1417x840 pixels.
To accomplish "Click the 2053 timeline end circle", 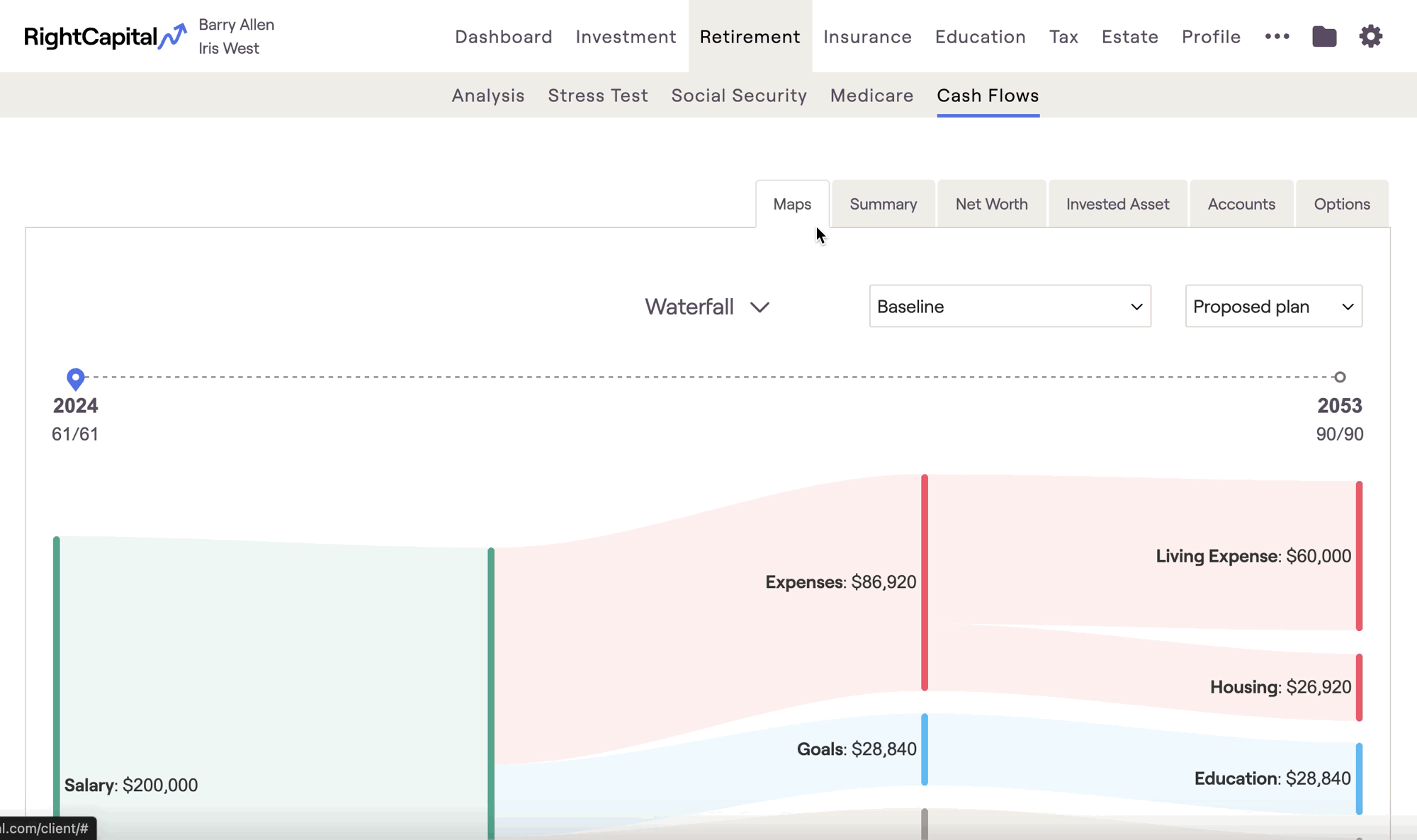I will click(x=1339, y=378).
